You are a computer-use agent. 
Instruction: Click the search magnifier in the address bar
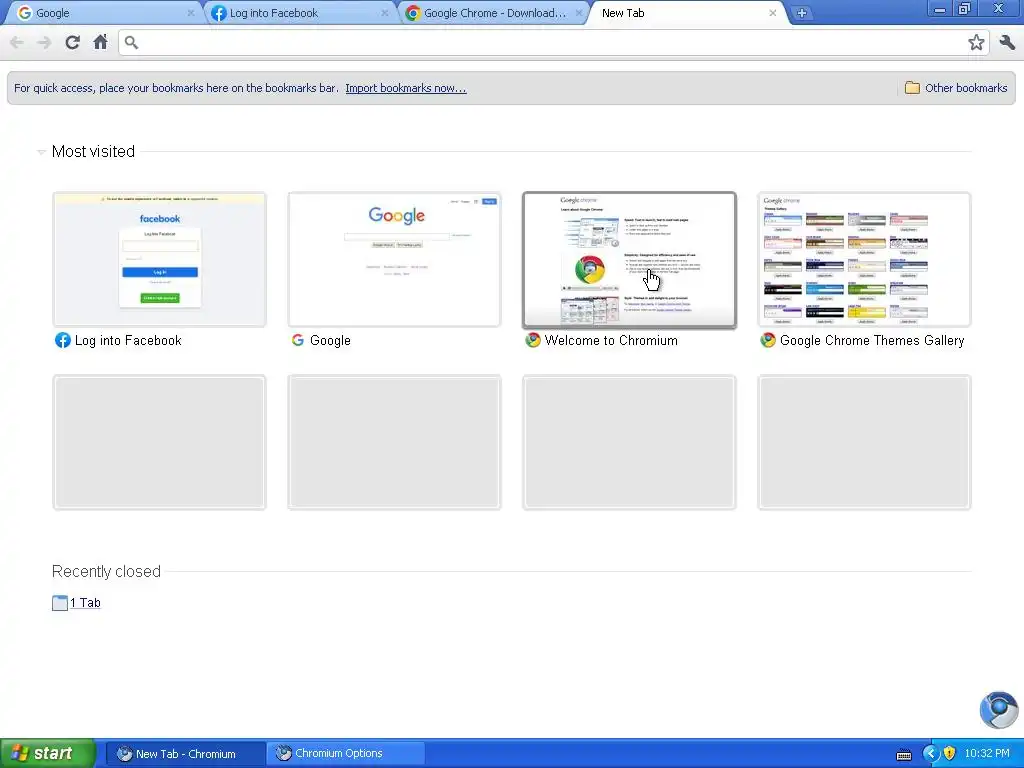click(131, 42)
